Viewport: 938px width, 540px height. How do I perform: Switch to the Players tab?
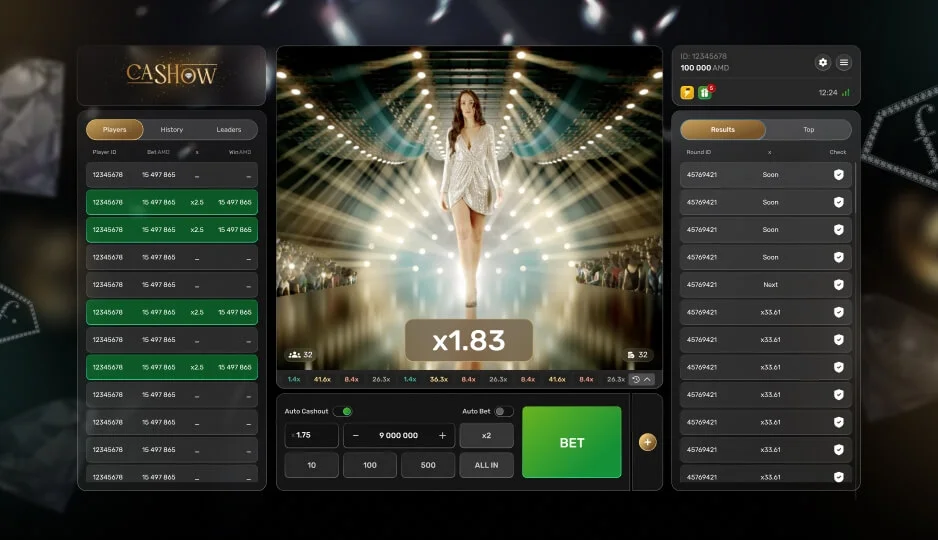114,129
